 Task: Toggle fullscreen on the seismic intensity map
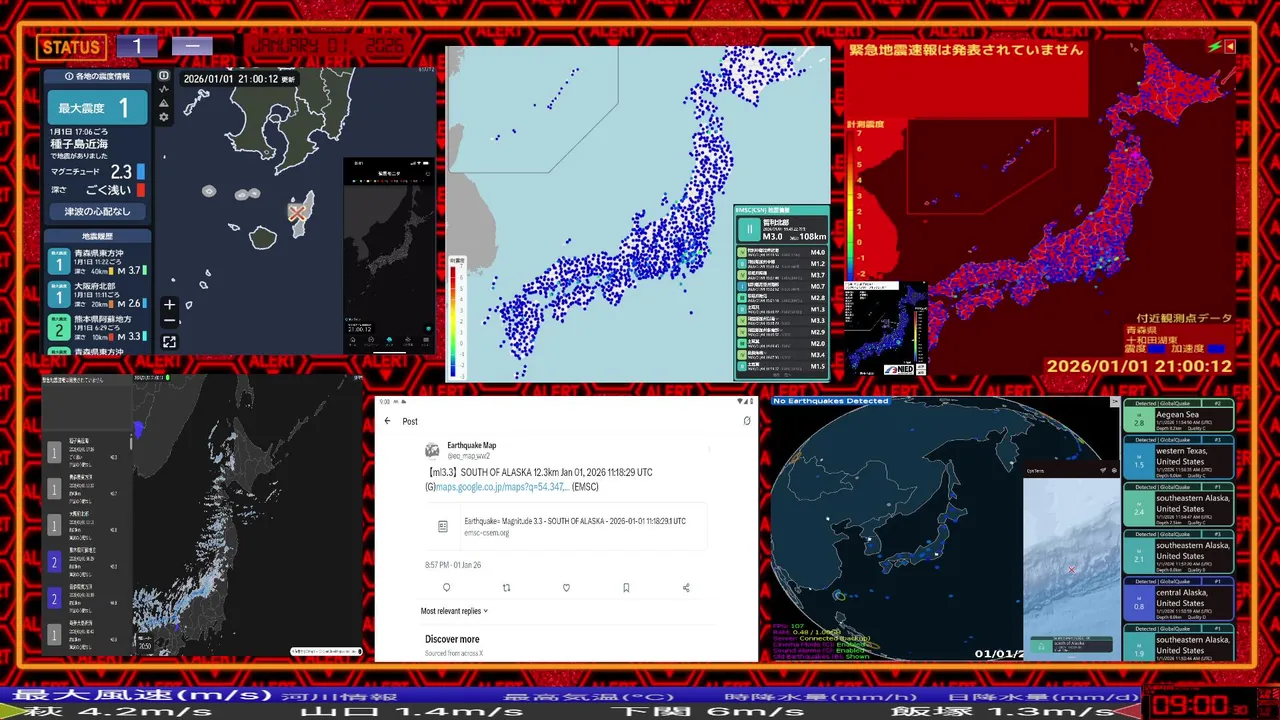170,342
